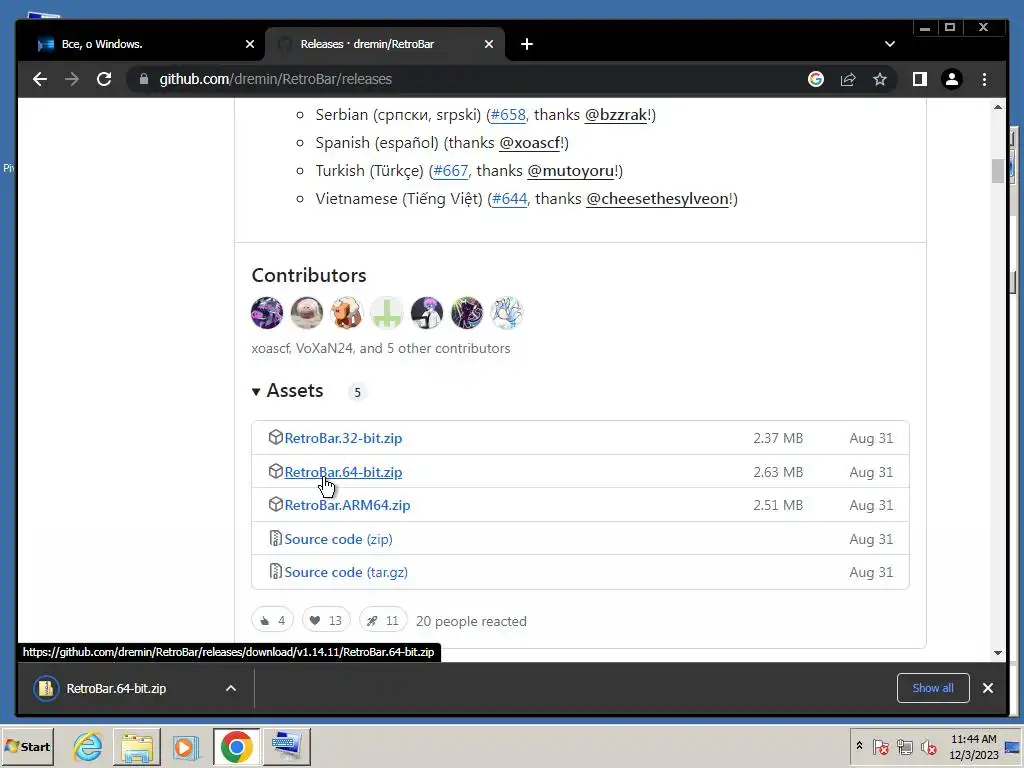Viewport: 1024px width, 768px height.
Task: Bookmark this page with the star
Action: [880, 79]
